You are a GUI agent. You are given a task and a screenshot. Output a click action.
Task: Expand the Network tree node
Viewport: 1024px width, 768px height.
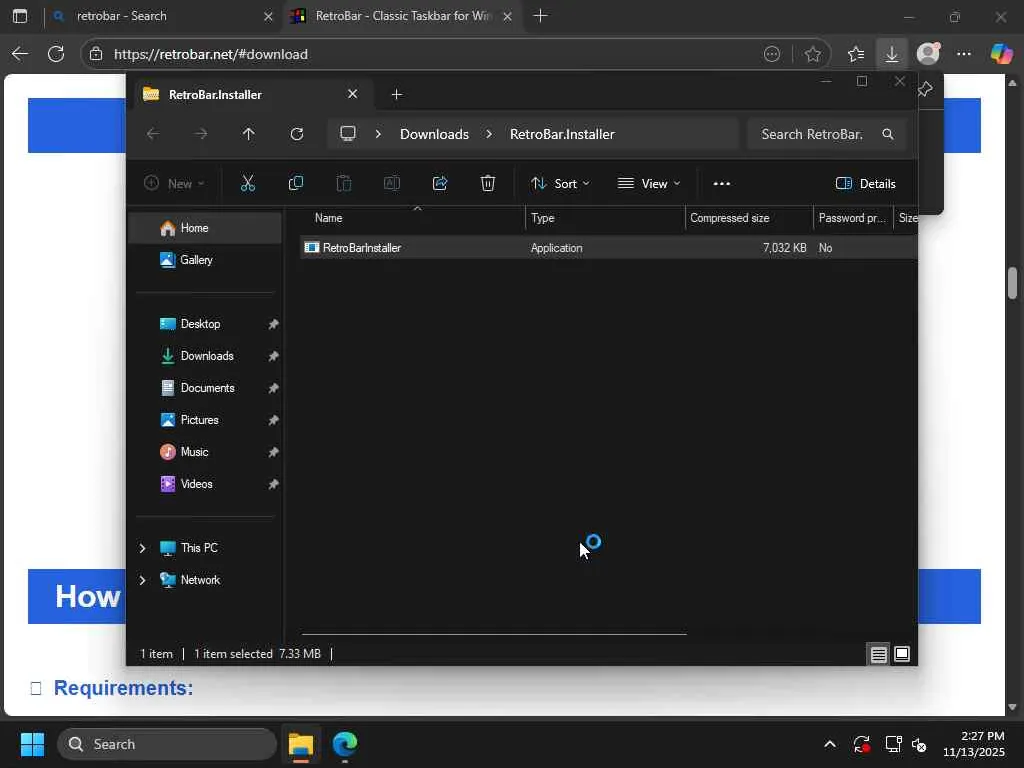point(142,580)
